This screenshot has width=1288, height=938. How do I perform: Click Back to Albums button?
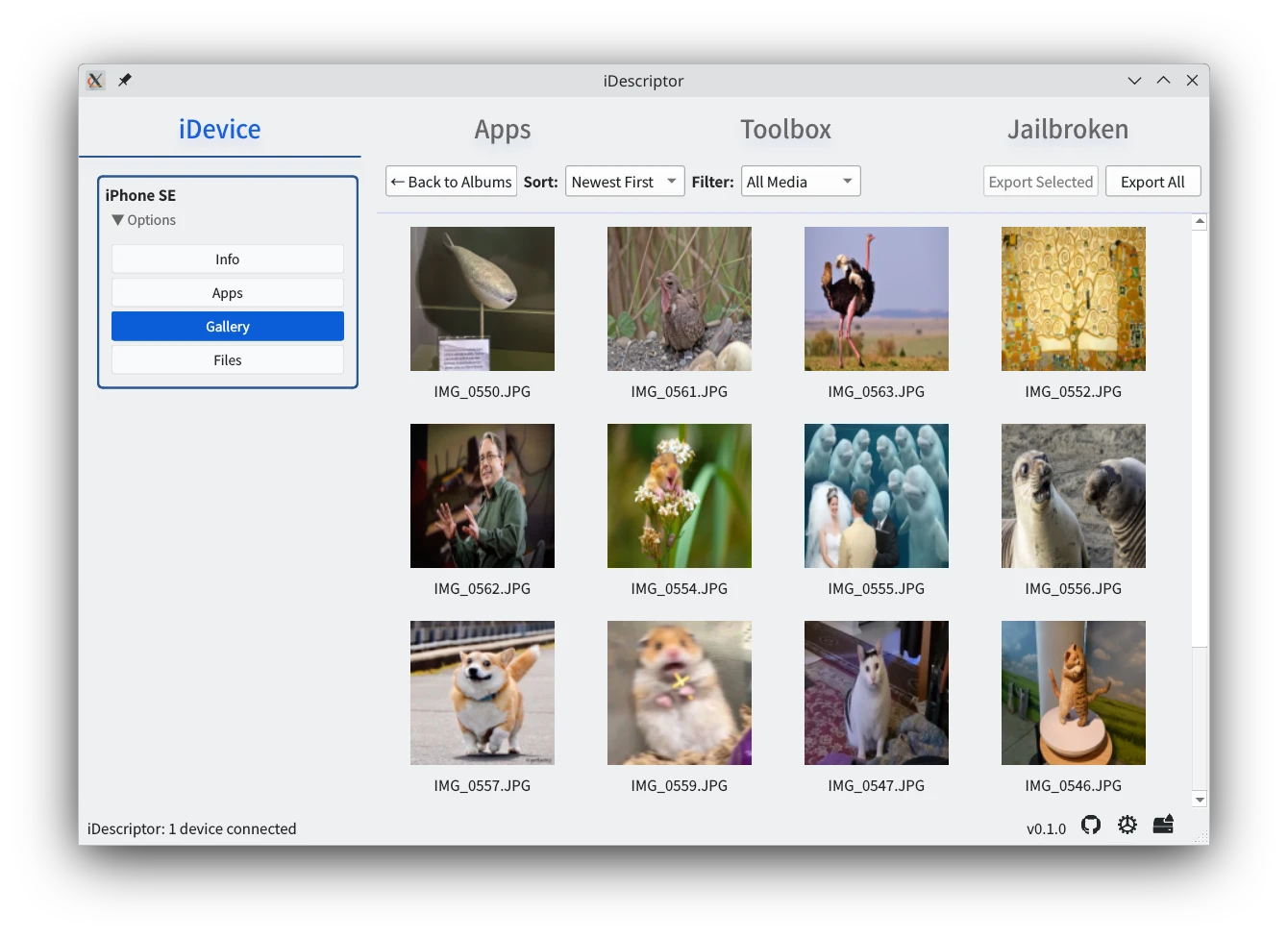coord(451,182)
